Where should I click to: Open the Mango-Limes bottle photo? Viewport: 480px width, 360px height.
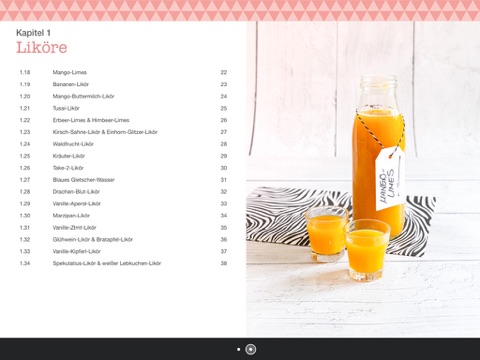(363, 179)
